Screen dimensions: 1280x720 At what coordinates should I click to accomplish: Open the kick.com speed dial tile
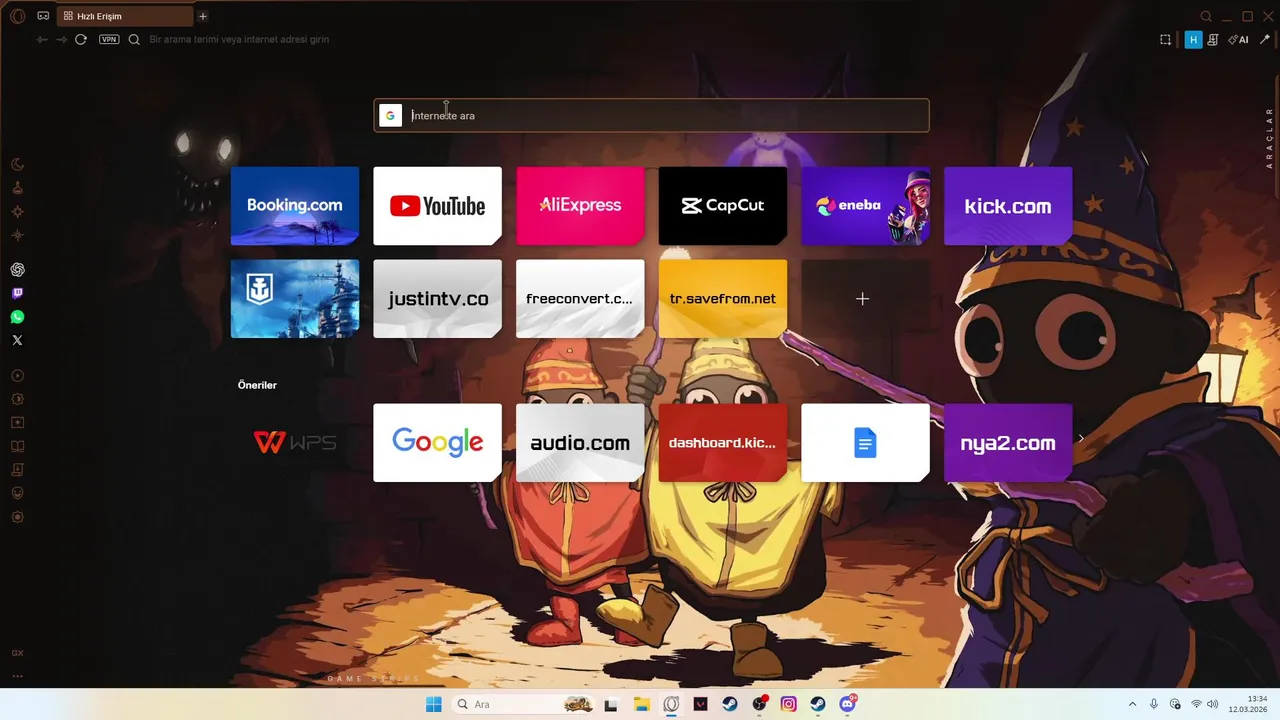click(1008, 206)
